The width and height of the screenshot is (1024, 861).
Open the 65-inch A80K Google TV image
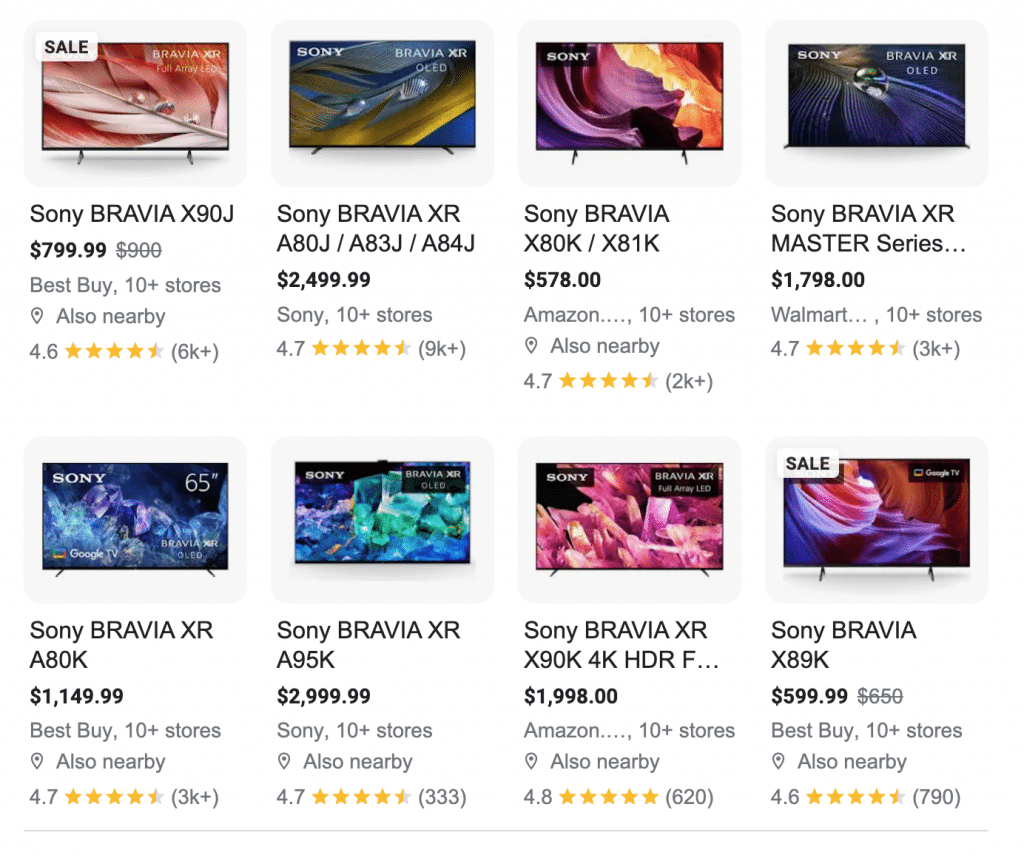[135, 519]
